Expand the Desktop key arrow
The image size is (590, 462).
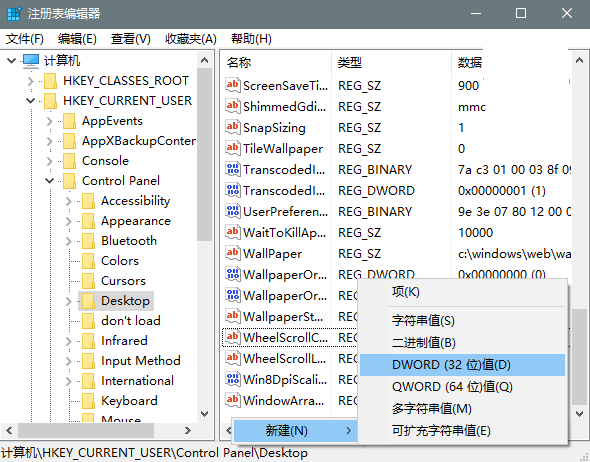tap(68, 301)
